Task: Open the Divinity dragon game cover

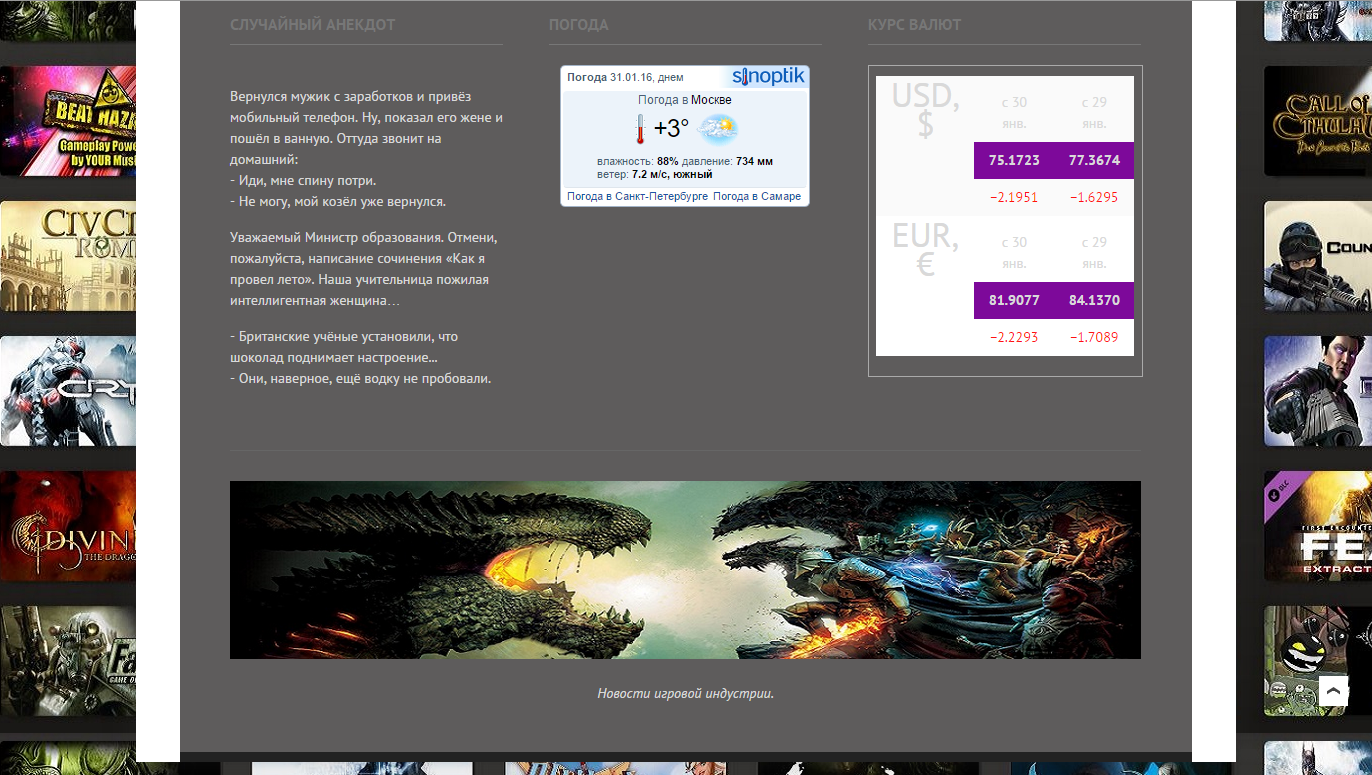Action: click(x=68, y=526)
